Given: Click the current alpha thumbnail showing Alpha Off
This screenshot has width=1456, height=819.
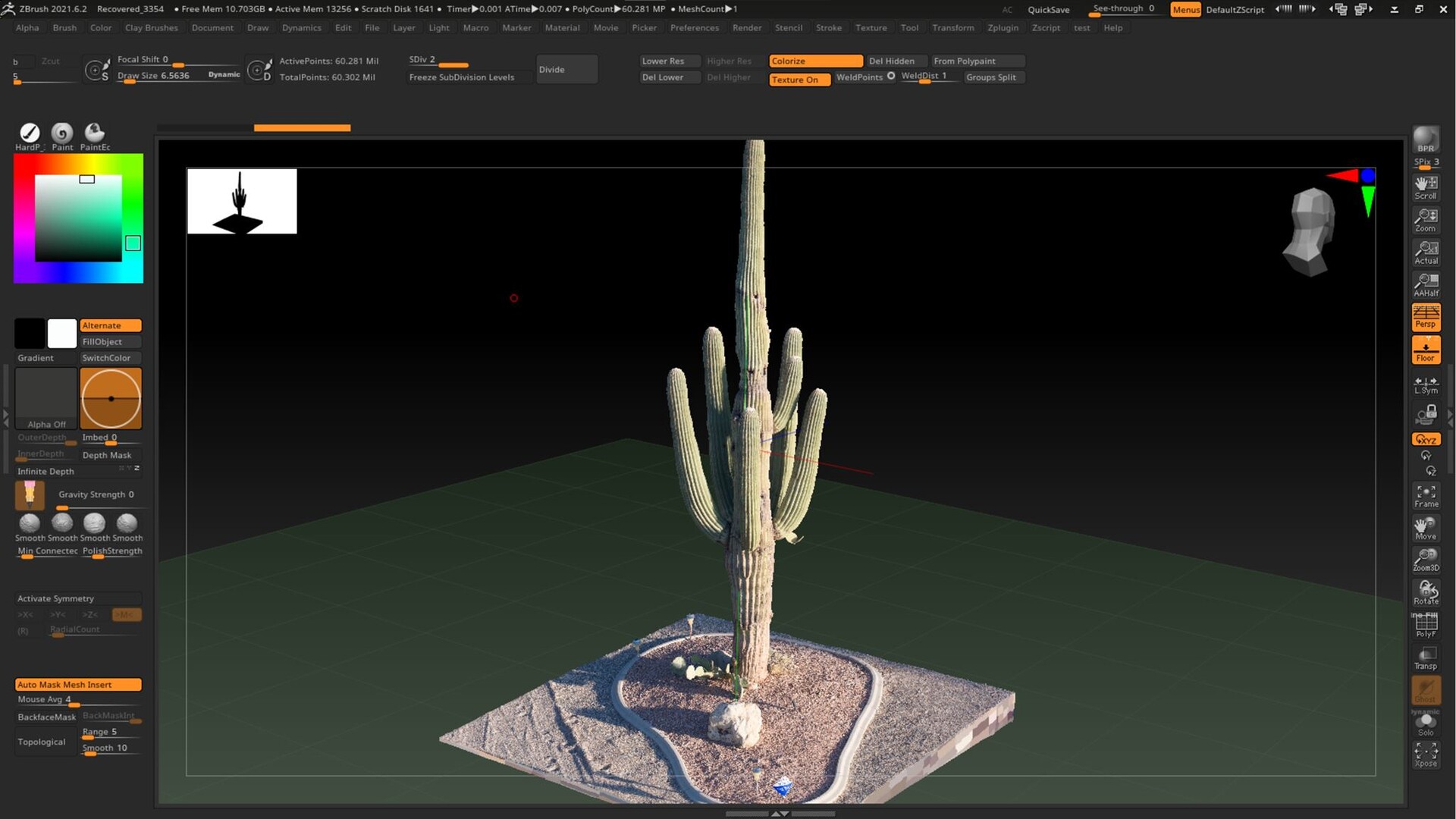Looking at the screenshot, I should point(45,398).
